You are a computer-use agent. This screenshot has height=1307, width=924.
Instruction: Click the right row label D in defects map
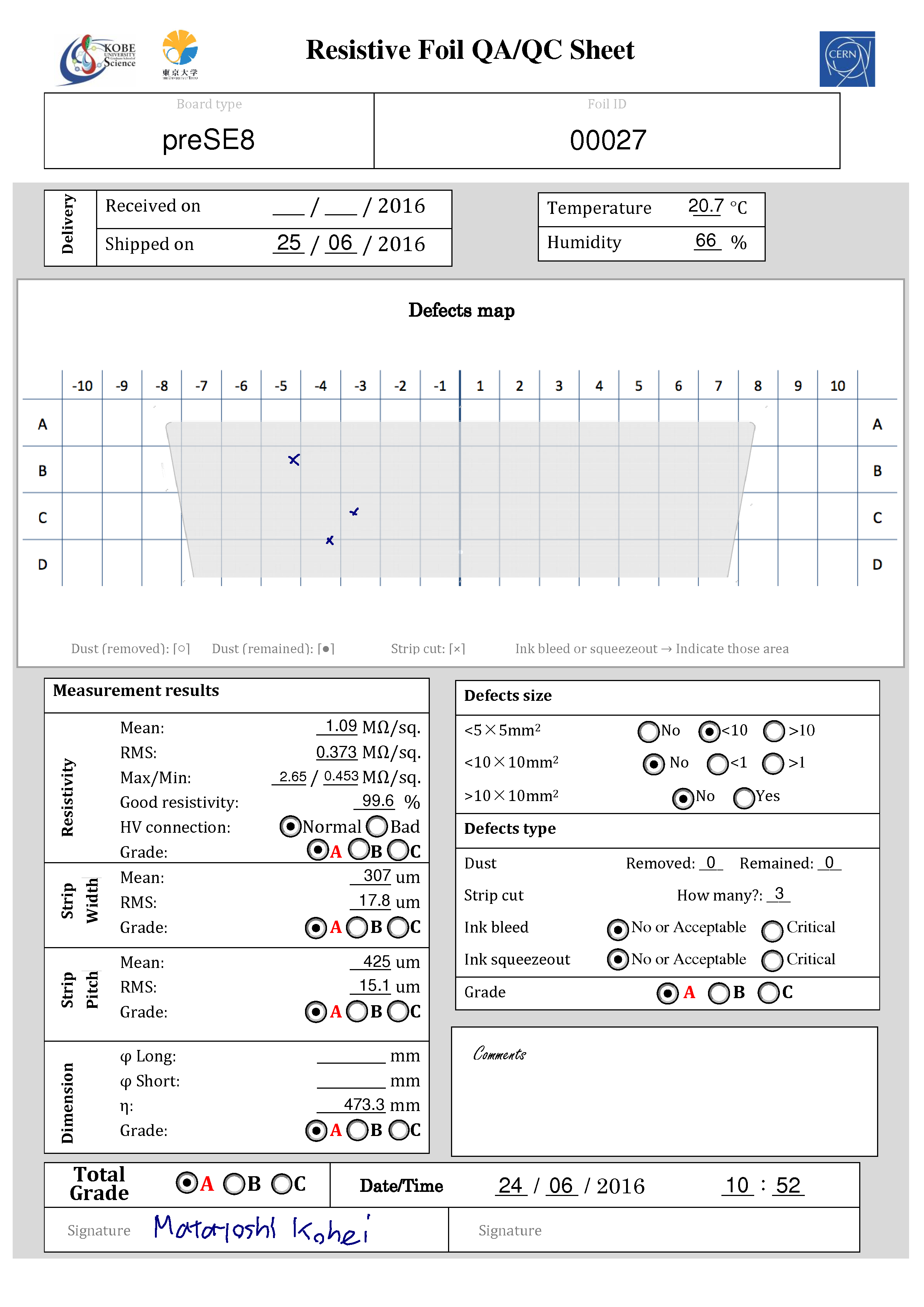tap(877, 564)
